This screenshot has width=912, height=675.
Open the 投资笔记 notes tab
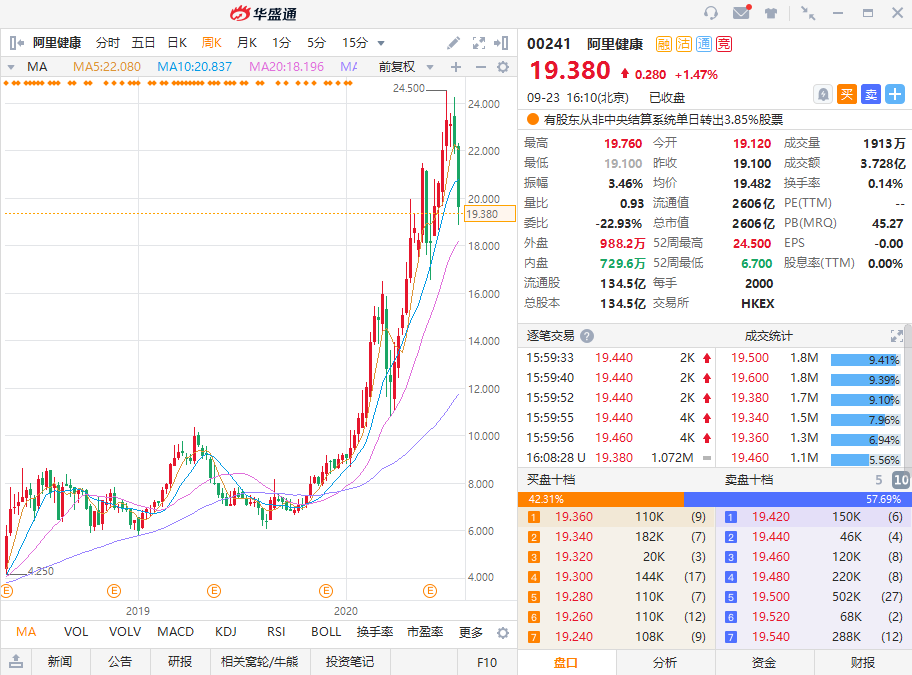point(350,662)
